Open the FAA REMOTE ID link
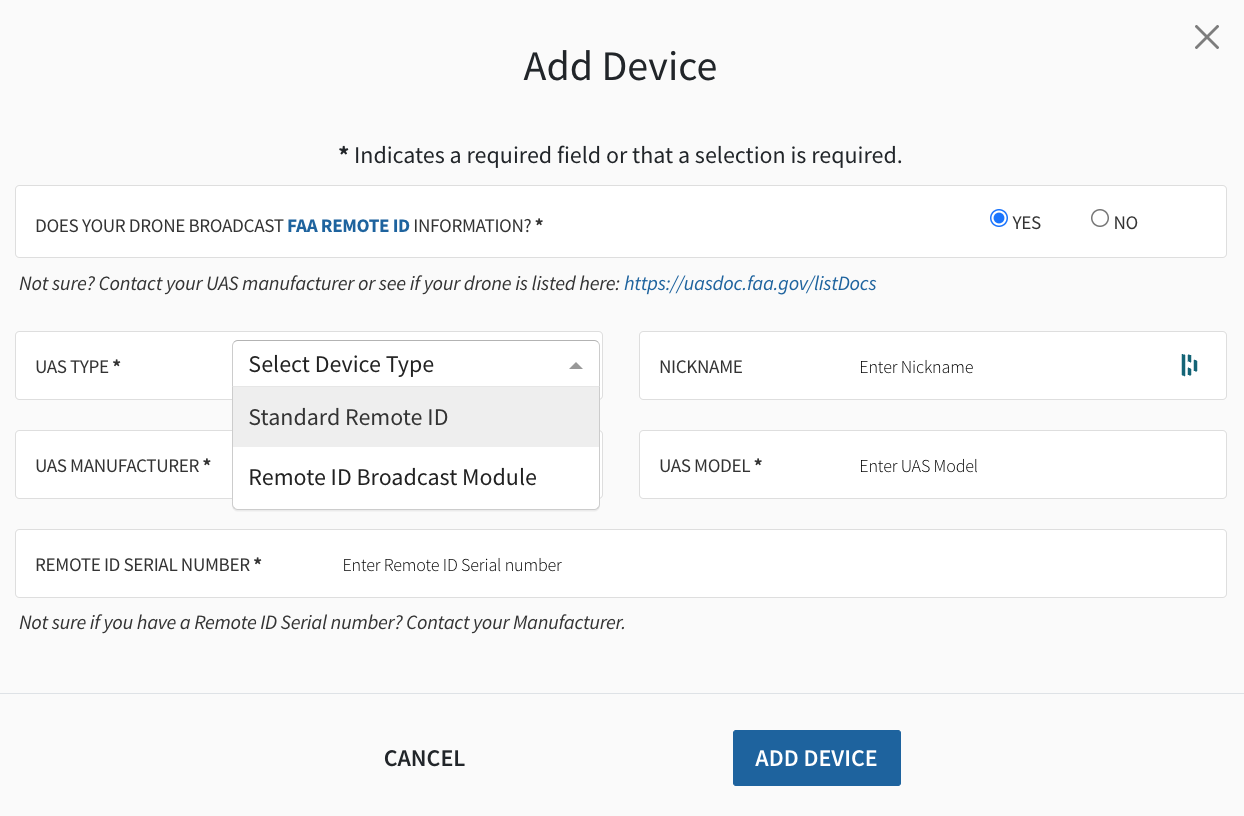The image size is (1244, 816). (x=348, y=225)
